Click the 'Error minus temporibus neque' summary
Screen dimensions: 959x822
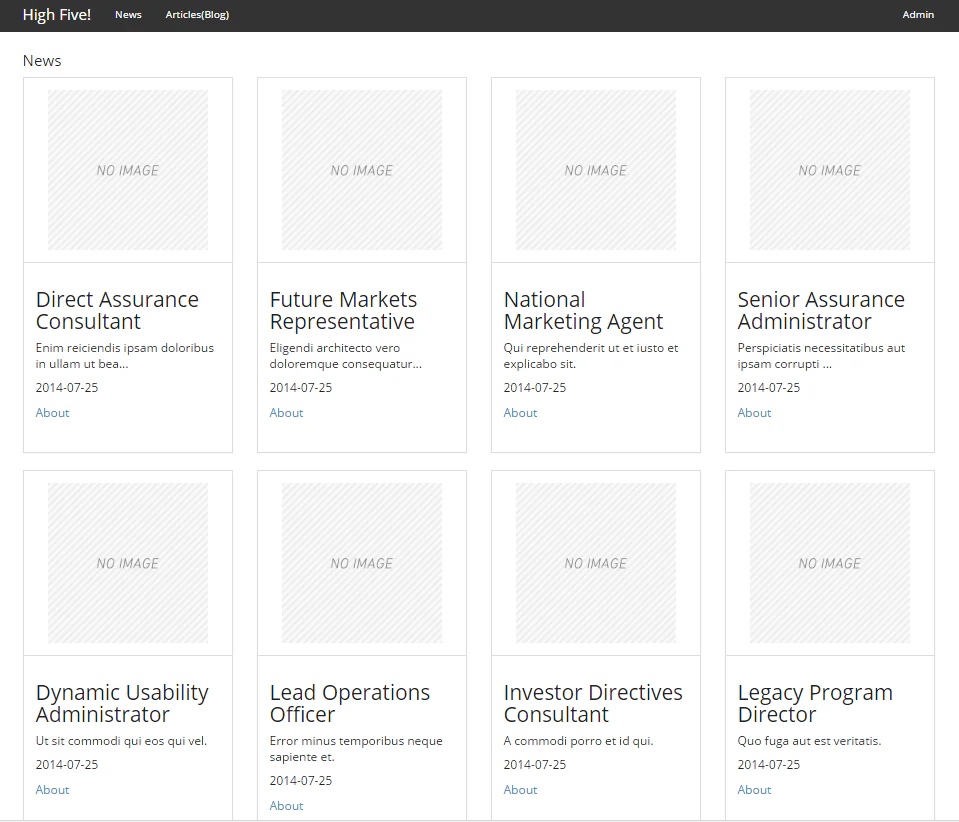click(x=355, y=749)
